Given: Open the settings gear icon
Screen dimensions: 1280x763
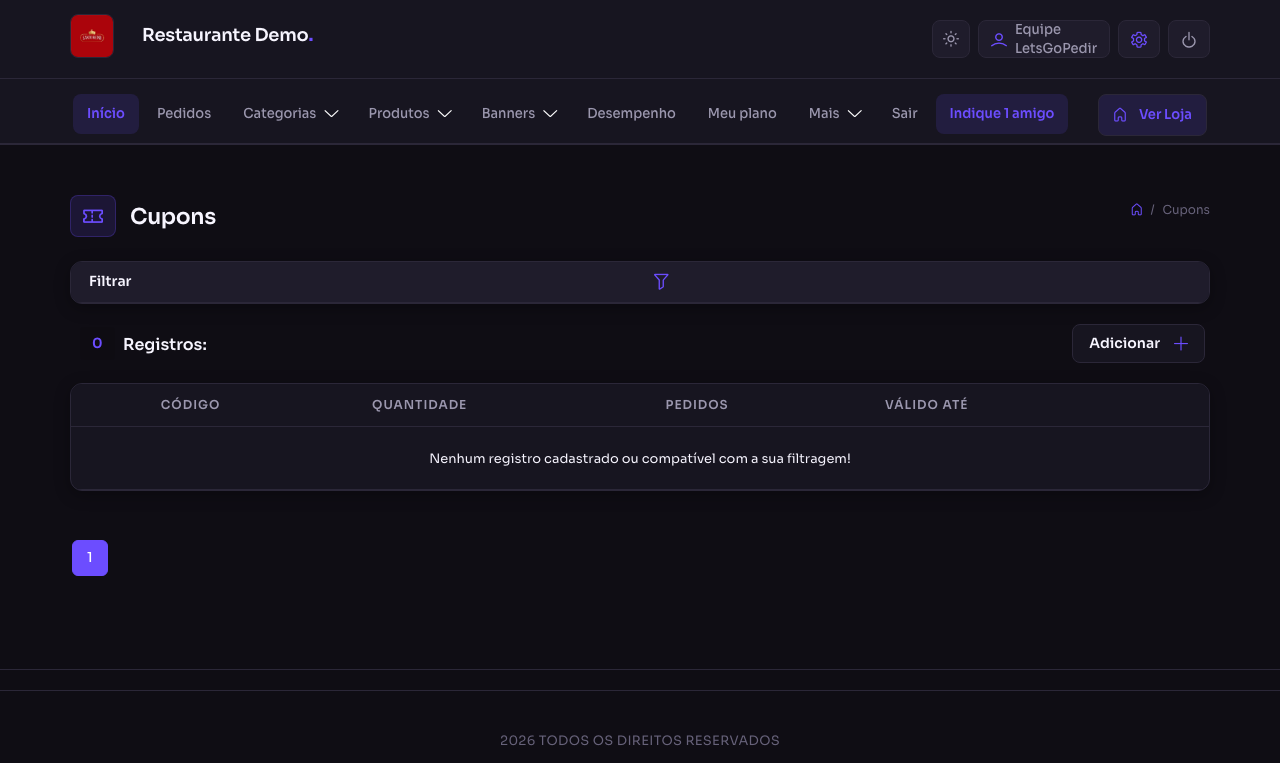Looking at the screenshot, I should [x=1139, y=39].
